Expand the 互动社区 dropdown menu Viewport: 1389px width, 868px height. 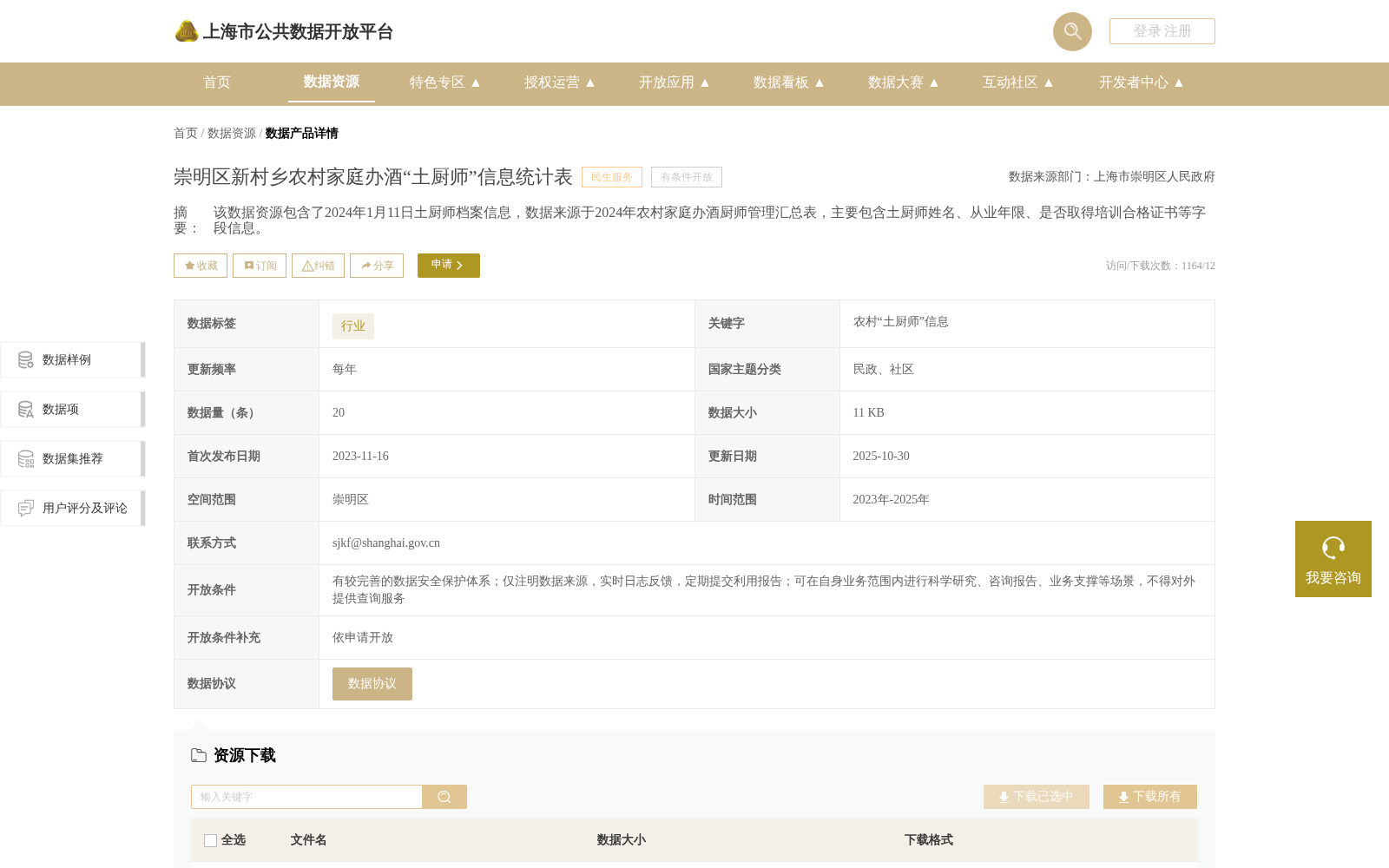pos(1017,82)
